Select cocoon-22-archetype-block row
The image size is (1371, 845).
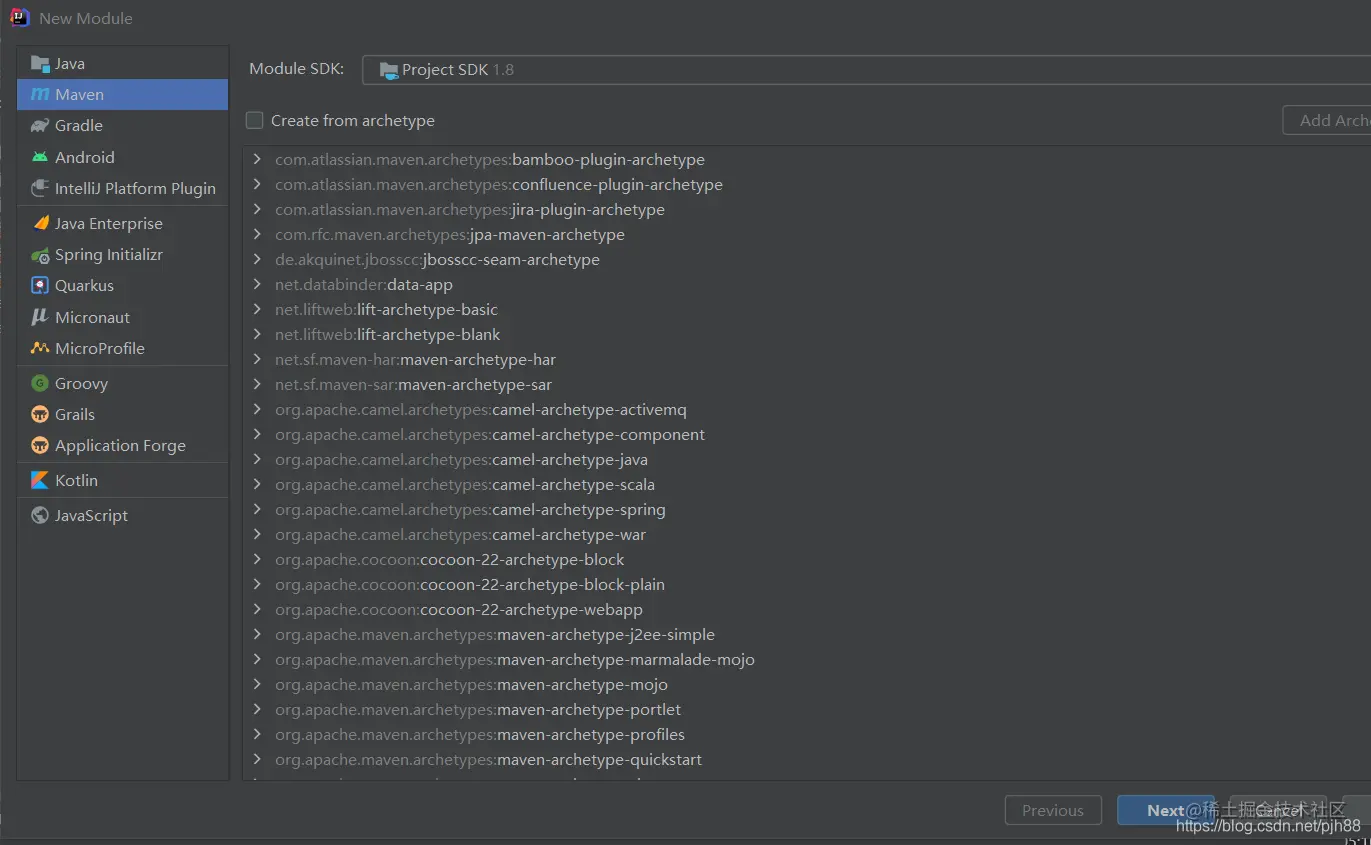point(806,559)
